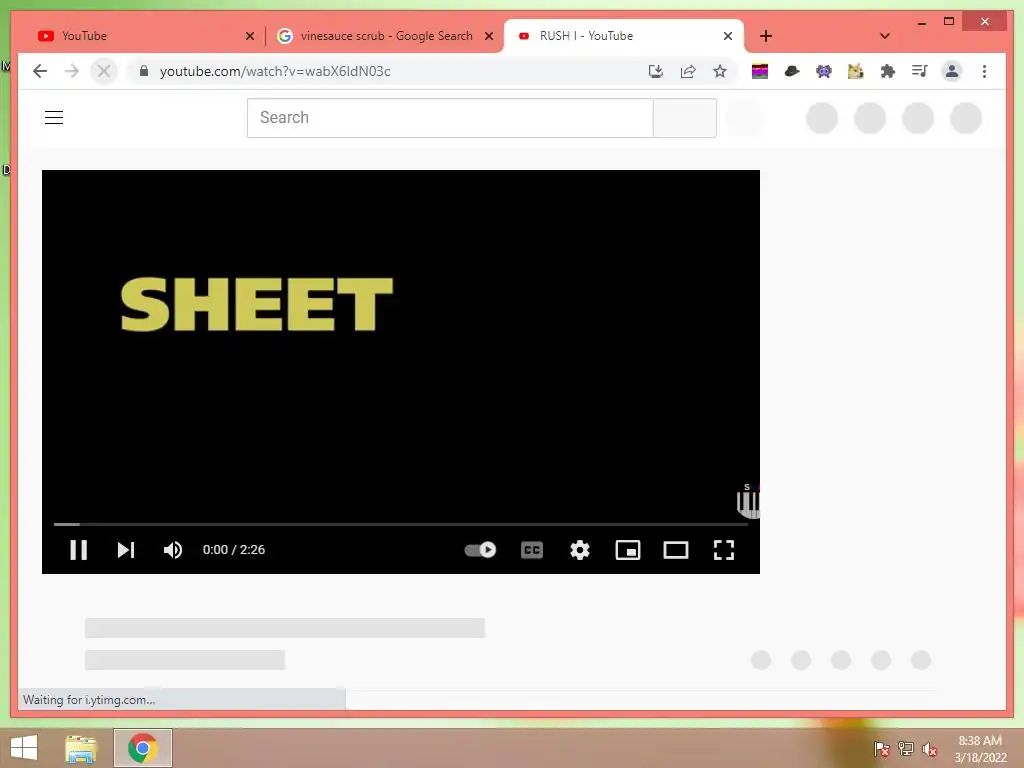Focus the YouTube Search field
This screenshot has height=768, width=1024.
pyautogui.click(x=450, y=118)
